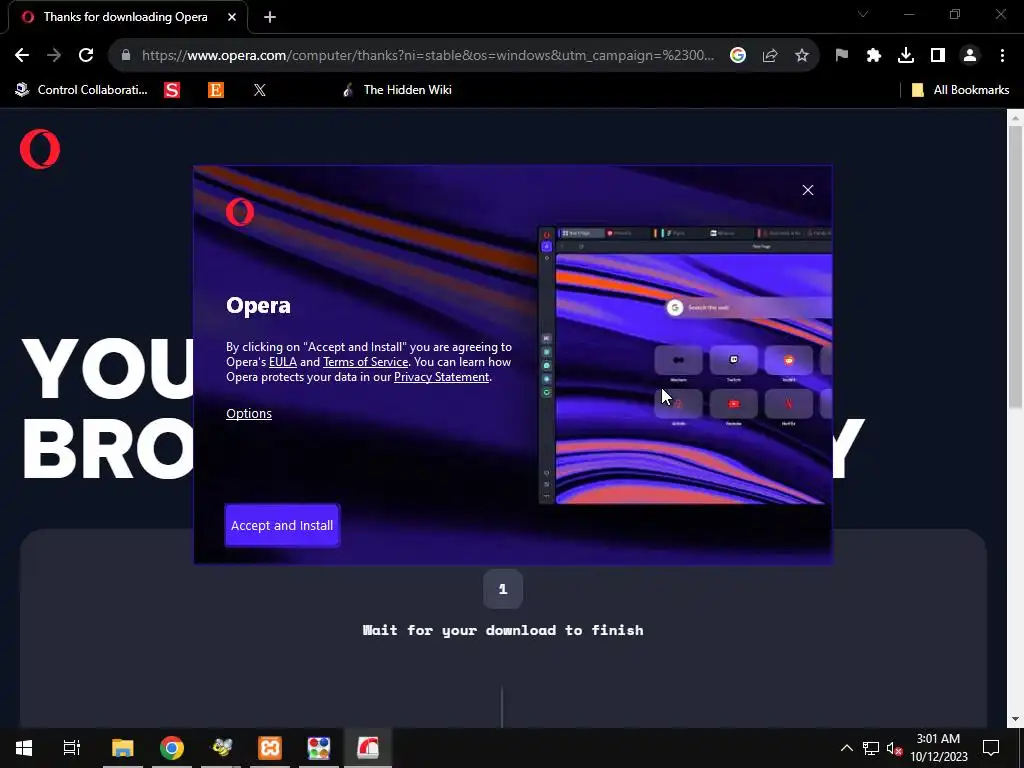Click step number 1 badge
Screen dimensions: 1024x768
[503, 589]
